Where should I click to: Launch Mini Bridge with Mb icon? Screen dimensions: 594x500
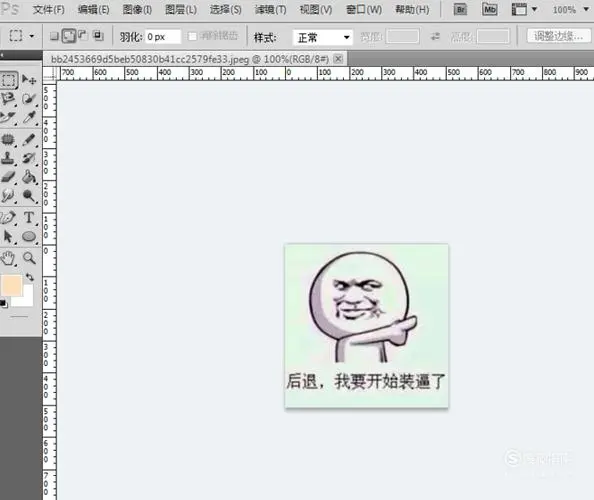[489, 9]
